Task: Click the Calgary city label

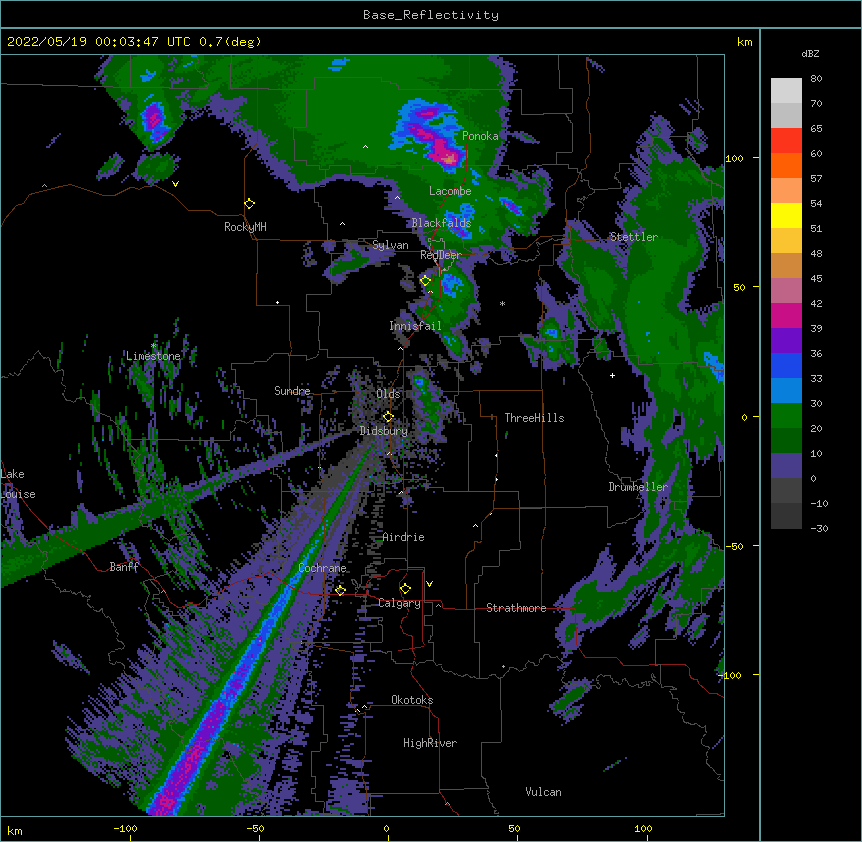Action: (x=399, y=603)
